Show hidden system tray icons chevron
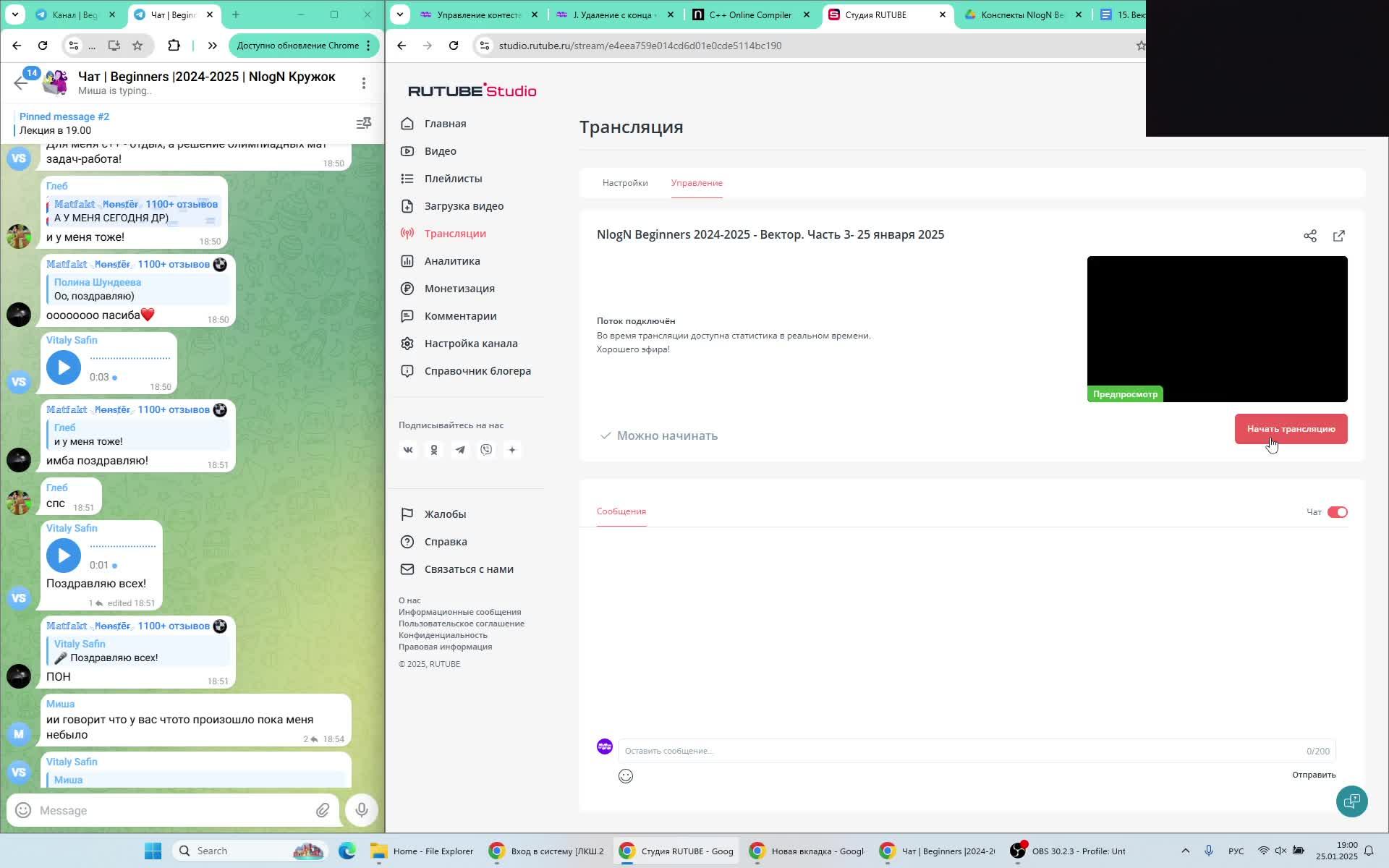The height and width of the screenshot is (868, 1389). click(1185, 851)
